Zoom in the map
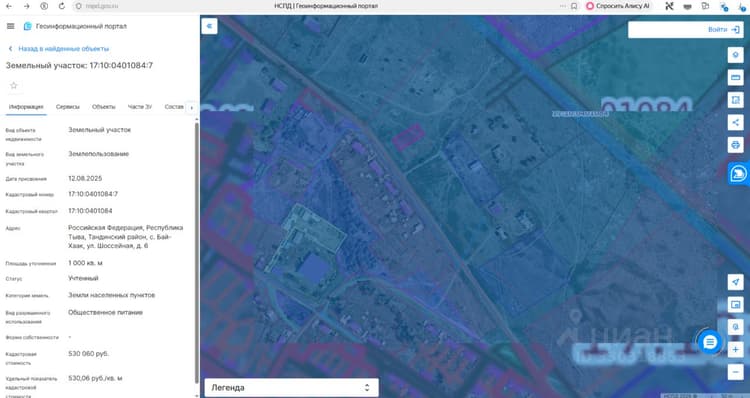750x398 pixels. click(736, 350)
